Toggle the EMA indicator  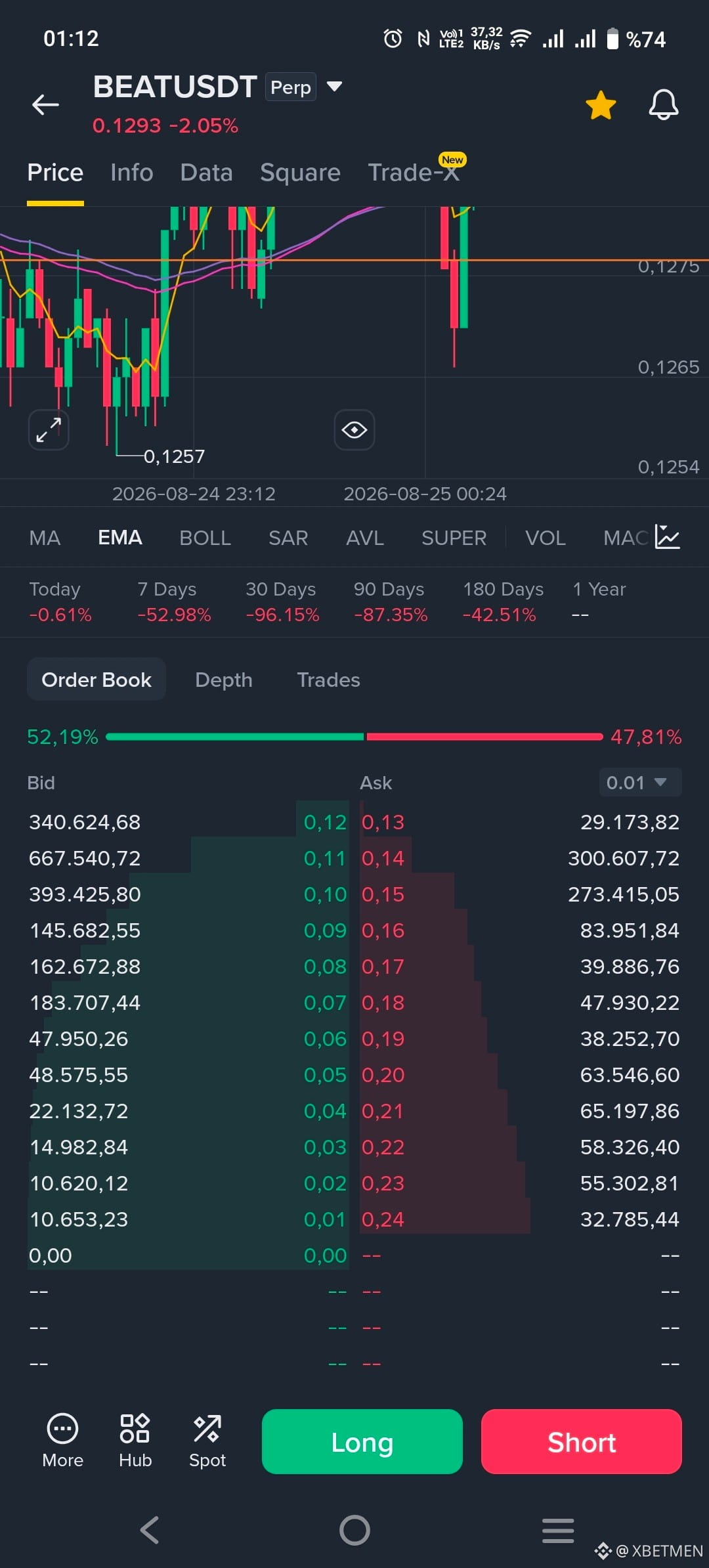tap(120, 538)
